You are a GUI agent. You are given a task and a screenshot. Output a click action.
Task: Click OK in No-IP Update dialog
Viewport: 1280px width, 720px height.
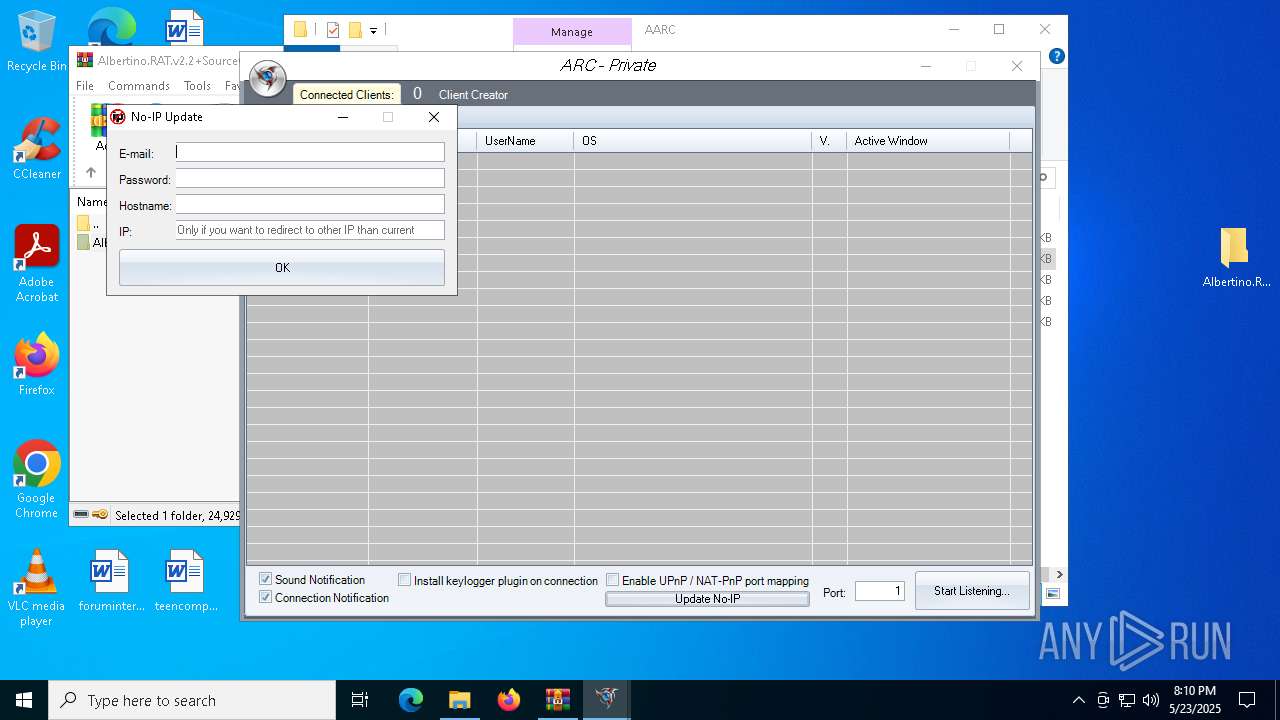pyautogui.click(x=282, y=267)
